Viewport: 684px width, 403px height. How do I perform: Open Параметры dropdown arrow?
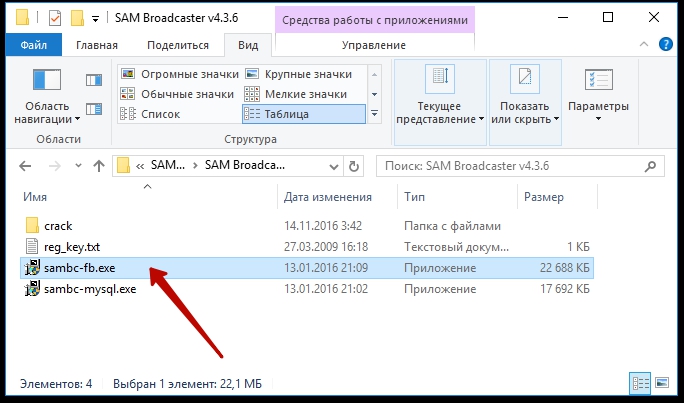click(598, 119)
